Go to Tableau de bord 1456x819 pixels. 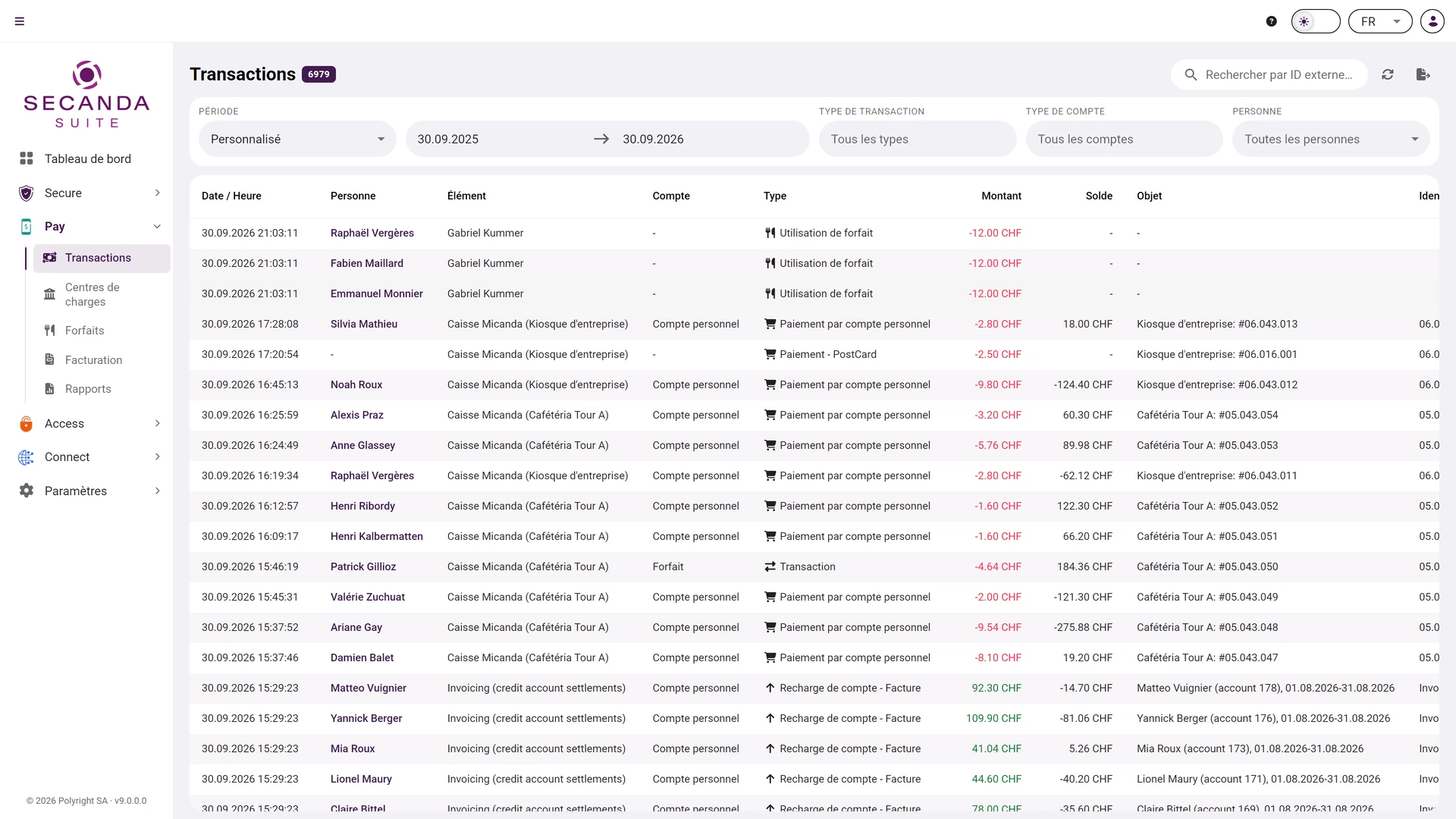tap(88, 158)
